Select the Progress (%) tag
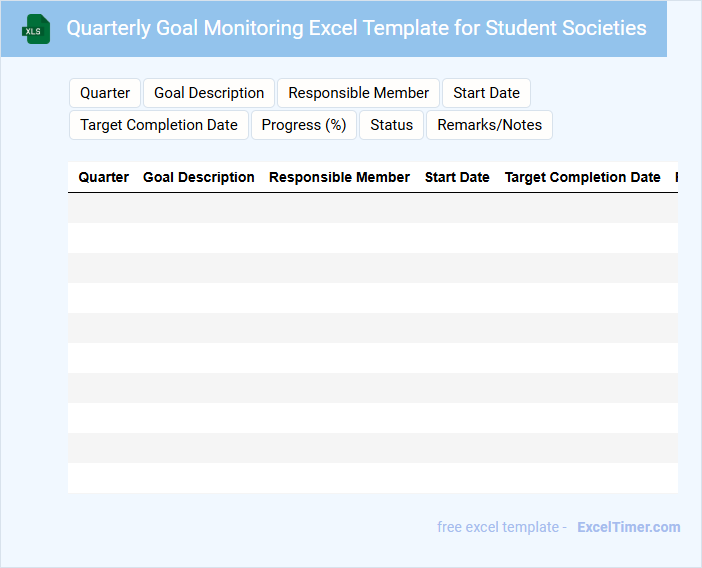The width and height of the screenshot is (702, 568). [304, 125]
